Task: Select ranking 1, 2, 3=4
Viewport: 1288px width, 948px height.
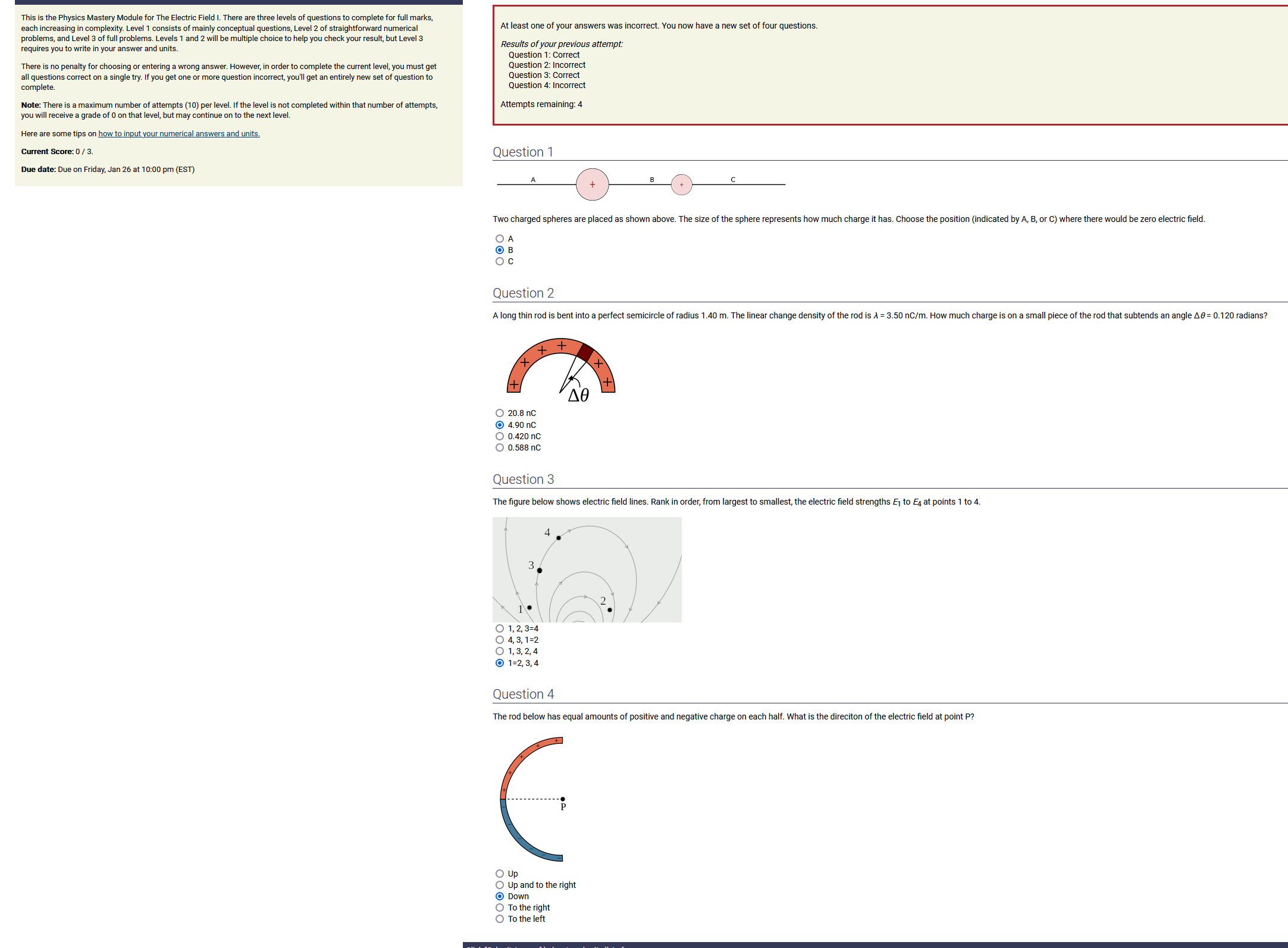Action: (500, 628)
